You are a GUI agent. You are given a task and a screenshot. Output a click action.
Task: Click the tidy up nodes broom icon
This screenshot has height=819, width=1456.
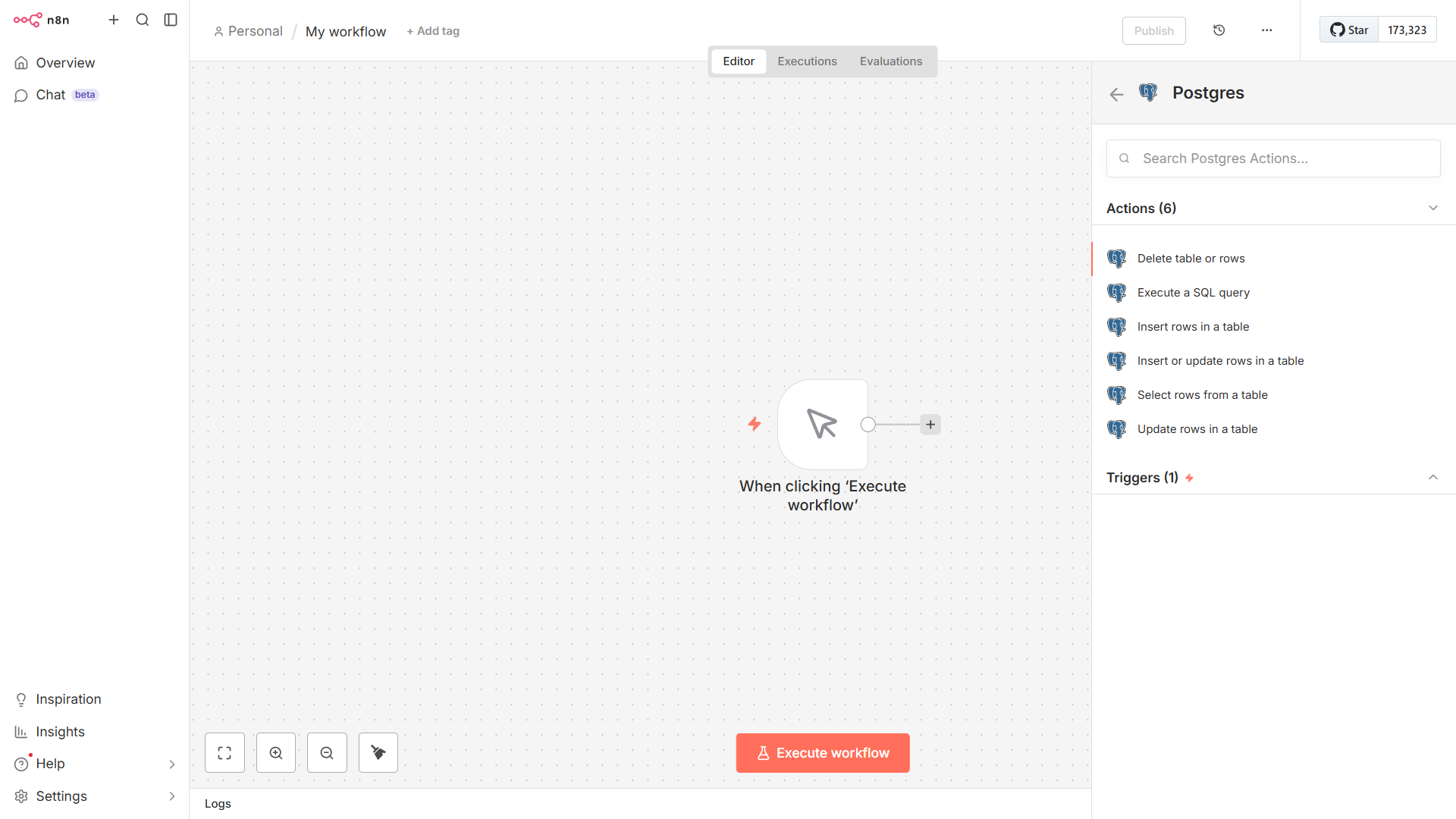click(378, 753)
